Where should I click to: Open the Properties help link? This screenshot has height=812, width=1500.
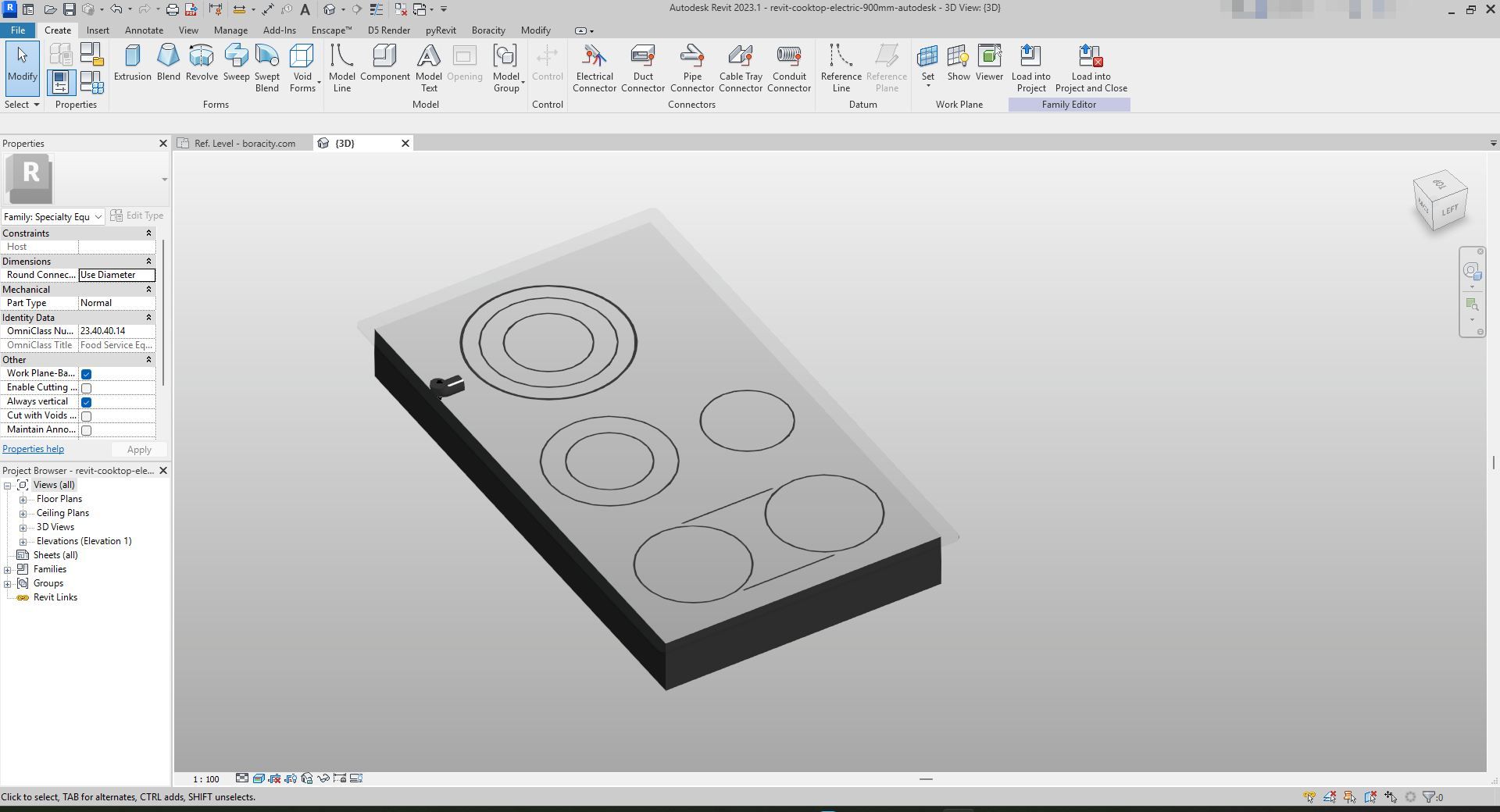point(33,449)
